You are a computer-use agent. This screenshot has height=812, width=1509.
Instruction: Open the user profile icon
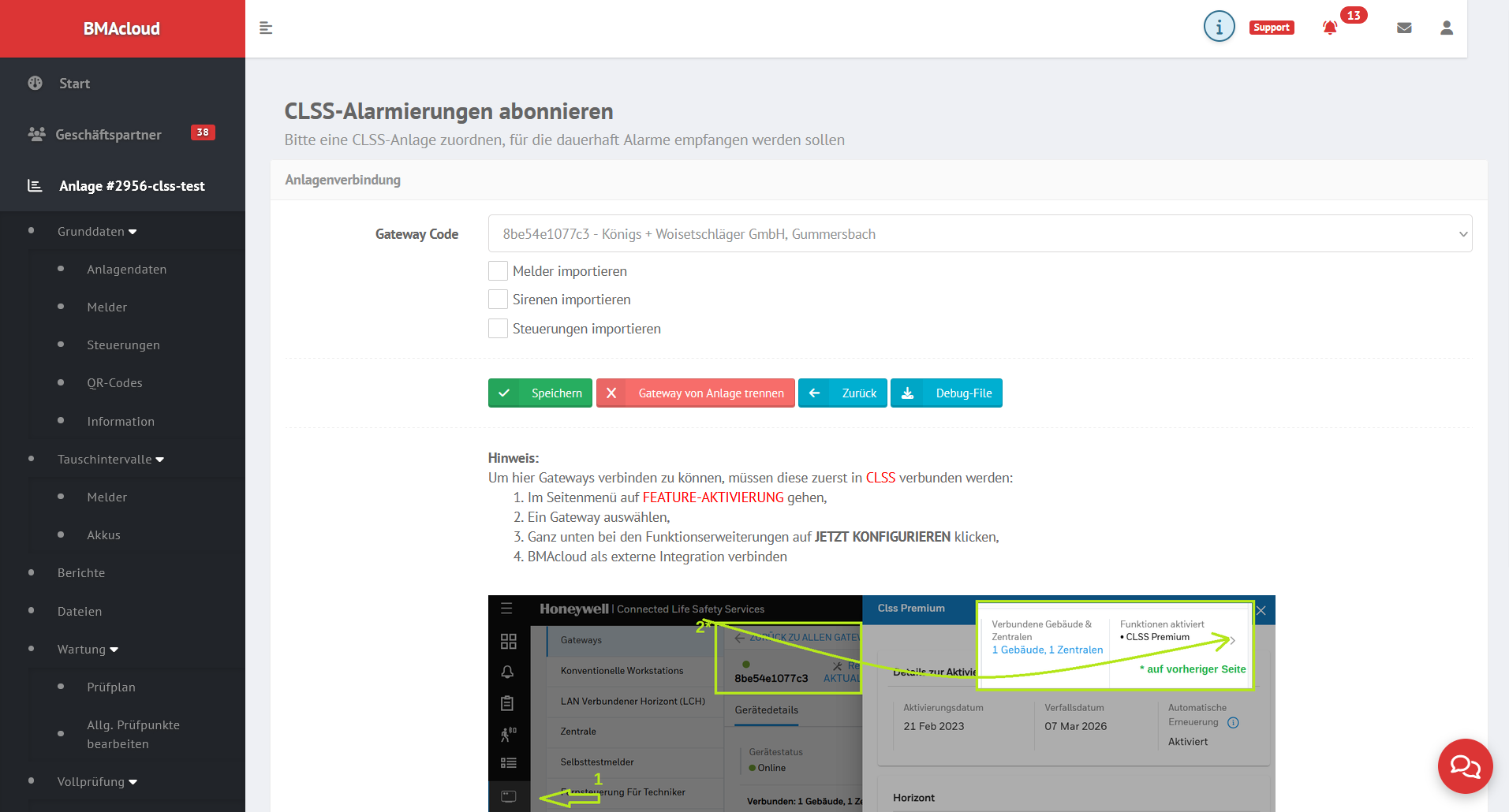tap(1447, 28)
